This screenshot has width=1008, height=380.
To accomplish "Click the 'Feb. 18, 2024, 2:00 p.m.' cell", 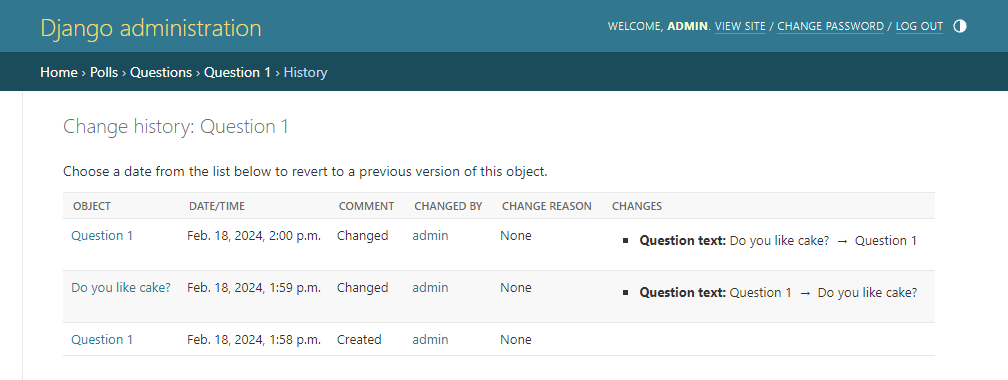I will [254, 236].
